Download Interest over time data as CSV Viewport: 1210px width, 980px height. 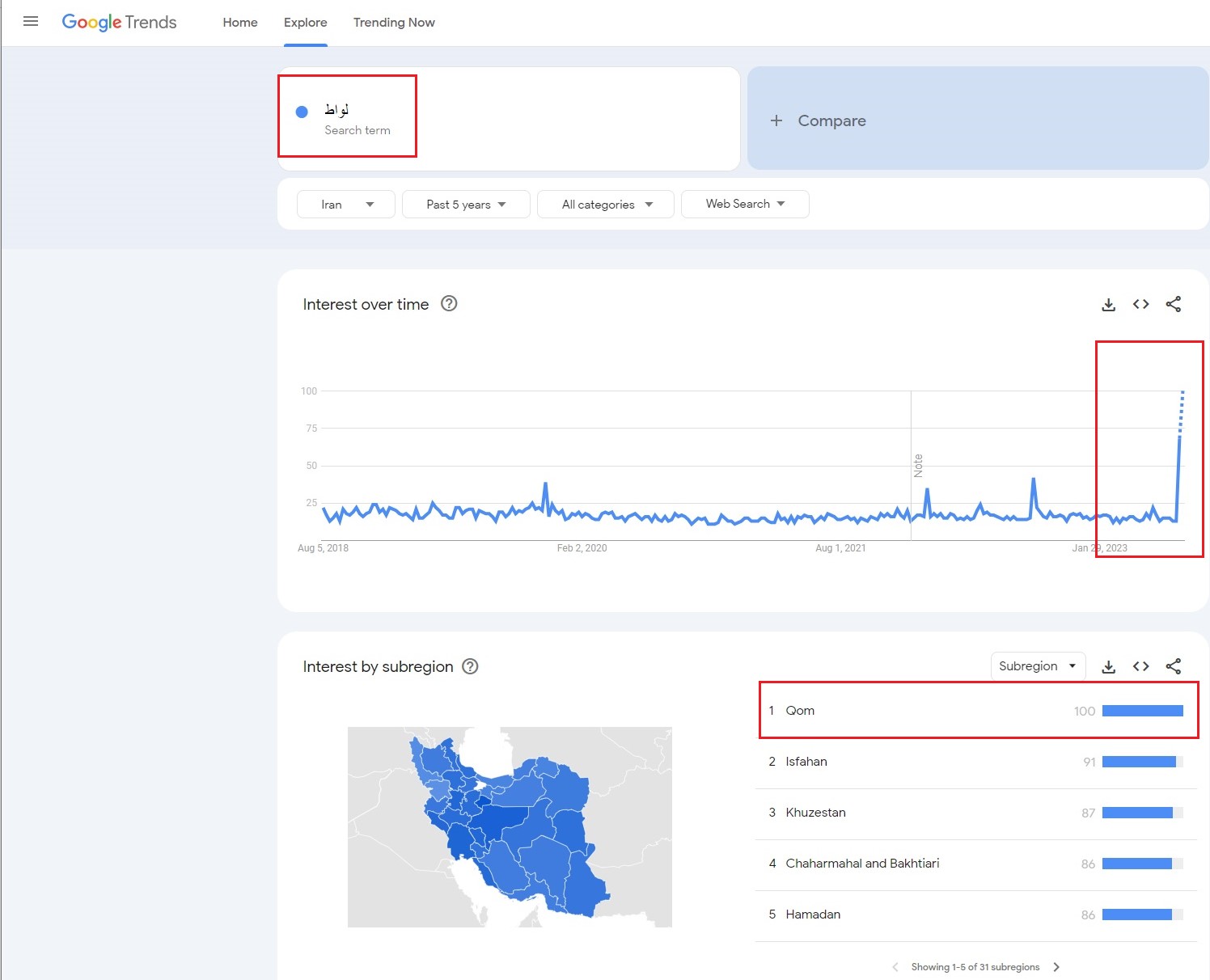pyautogui.click(x=1109, y=304)
